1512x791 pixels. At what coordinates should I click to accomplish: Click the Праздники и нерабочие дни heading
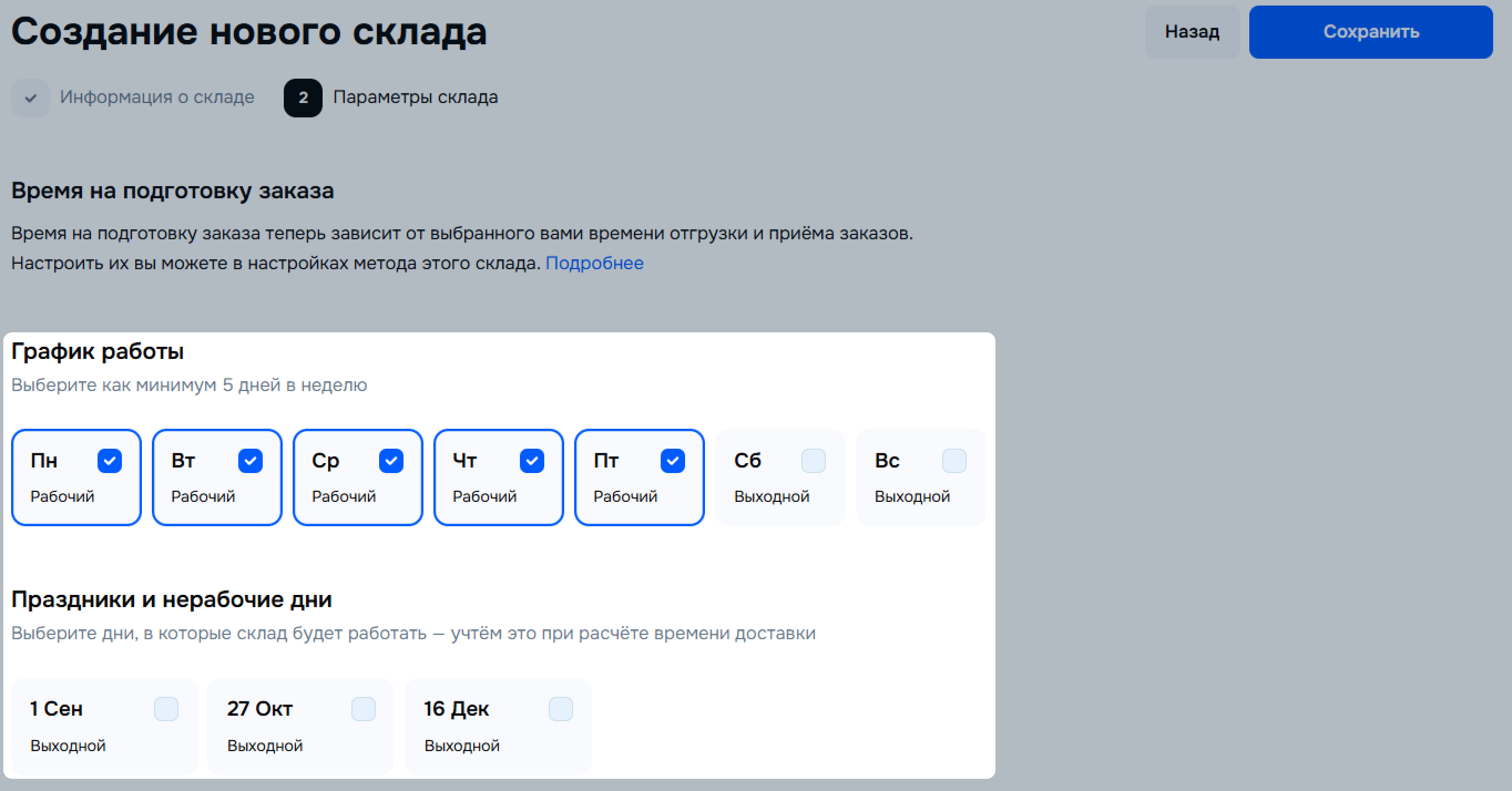pos(172,600)
